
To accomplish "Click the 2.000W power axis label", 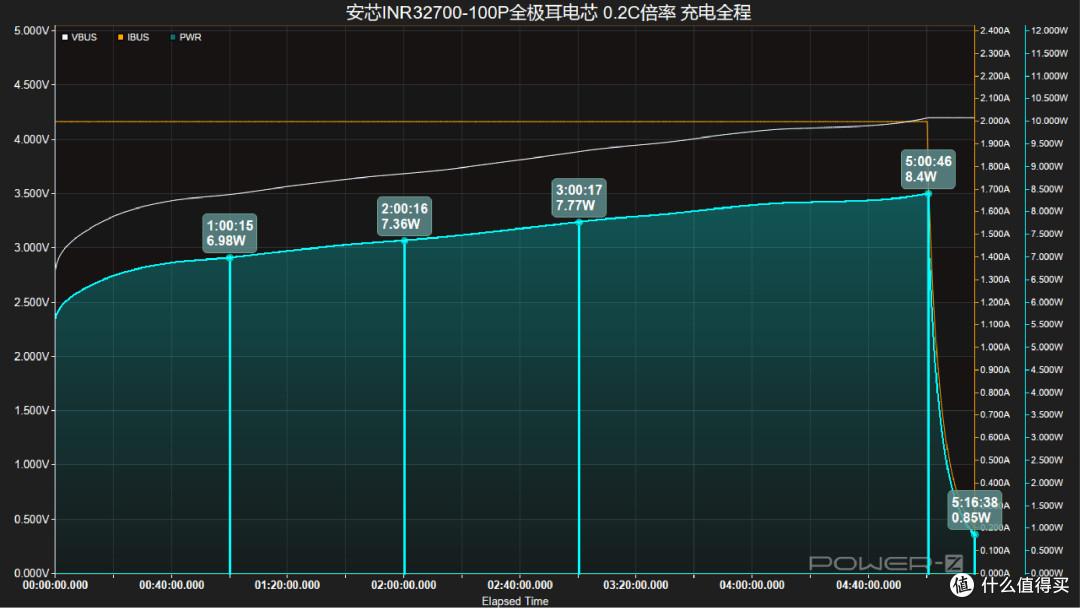I will coord(1047,483).
